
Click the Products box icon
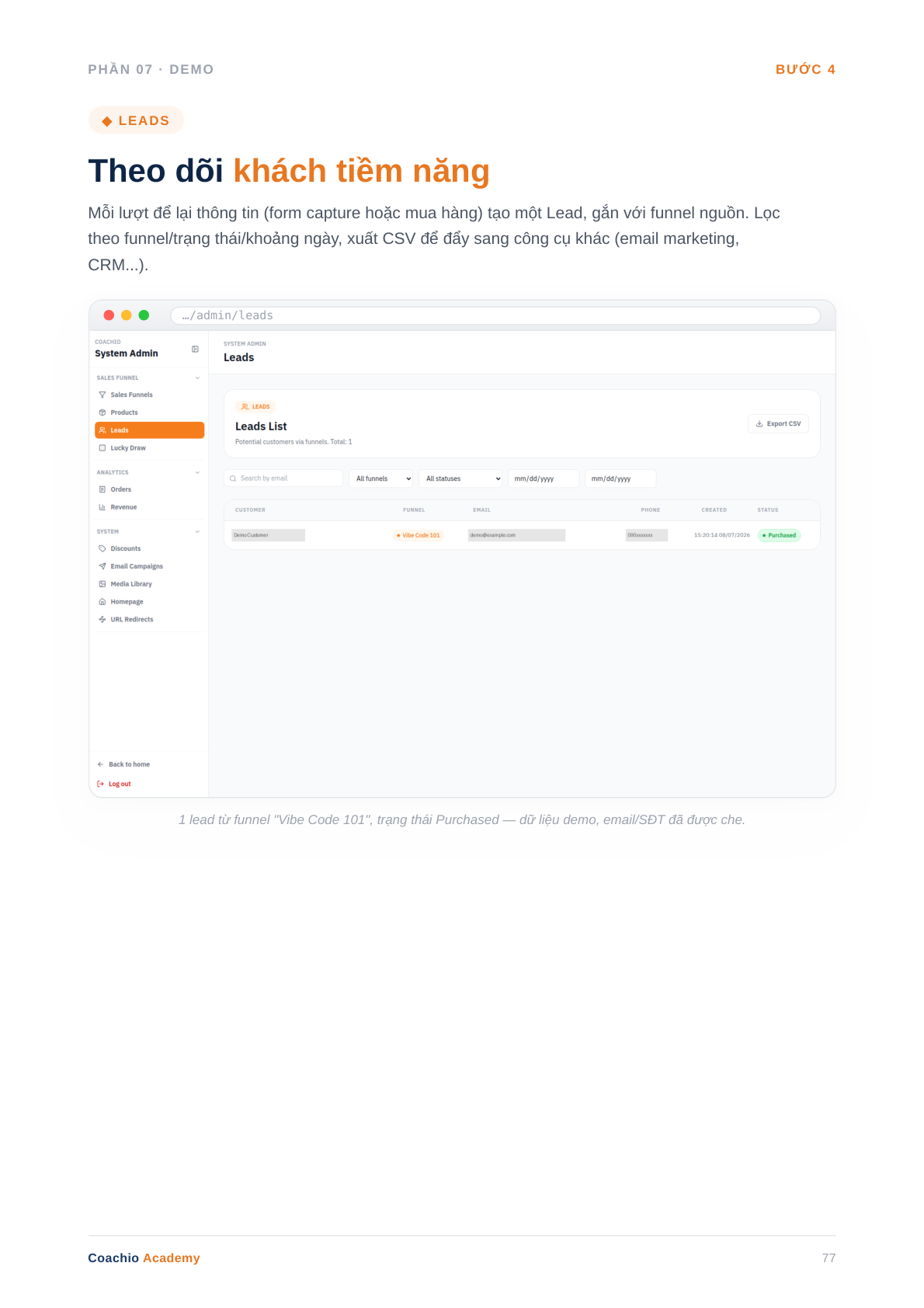coord(102,412)
